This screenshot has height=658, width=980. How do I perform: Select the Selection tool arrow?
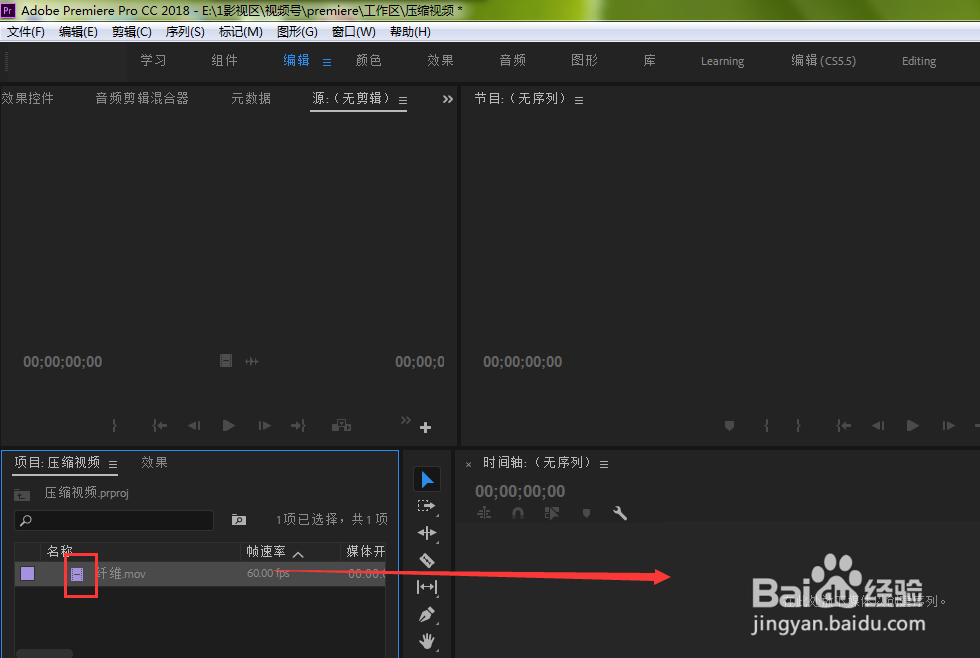click(427, 479)
